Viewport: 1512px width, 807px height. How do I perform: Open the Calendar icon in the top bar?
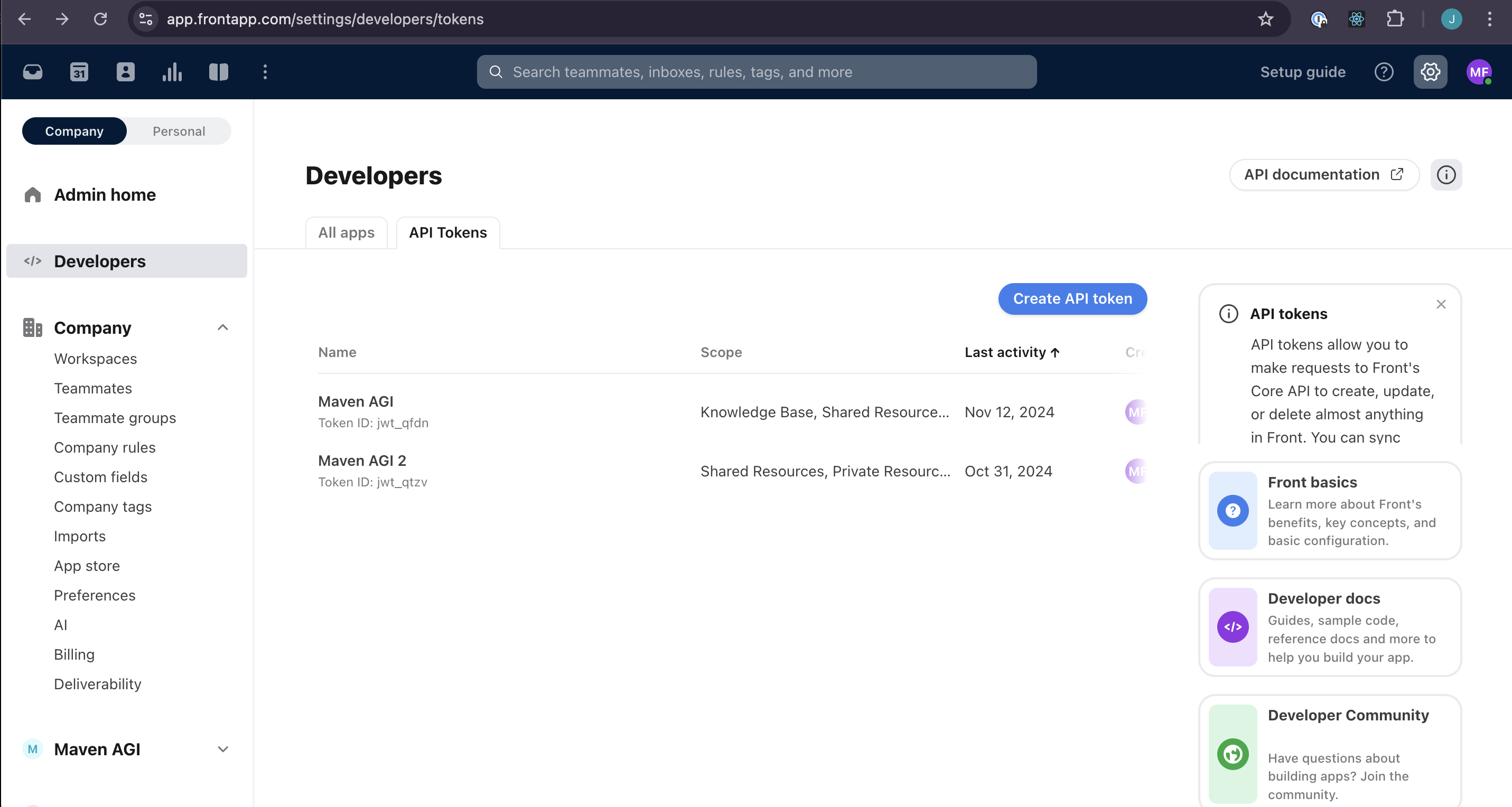(79, 72)
